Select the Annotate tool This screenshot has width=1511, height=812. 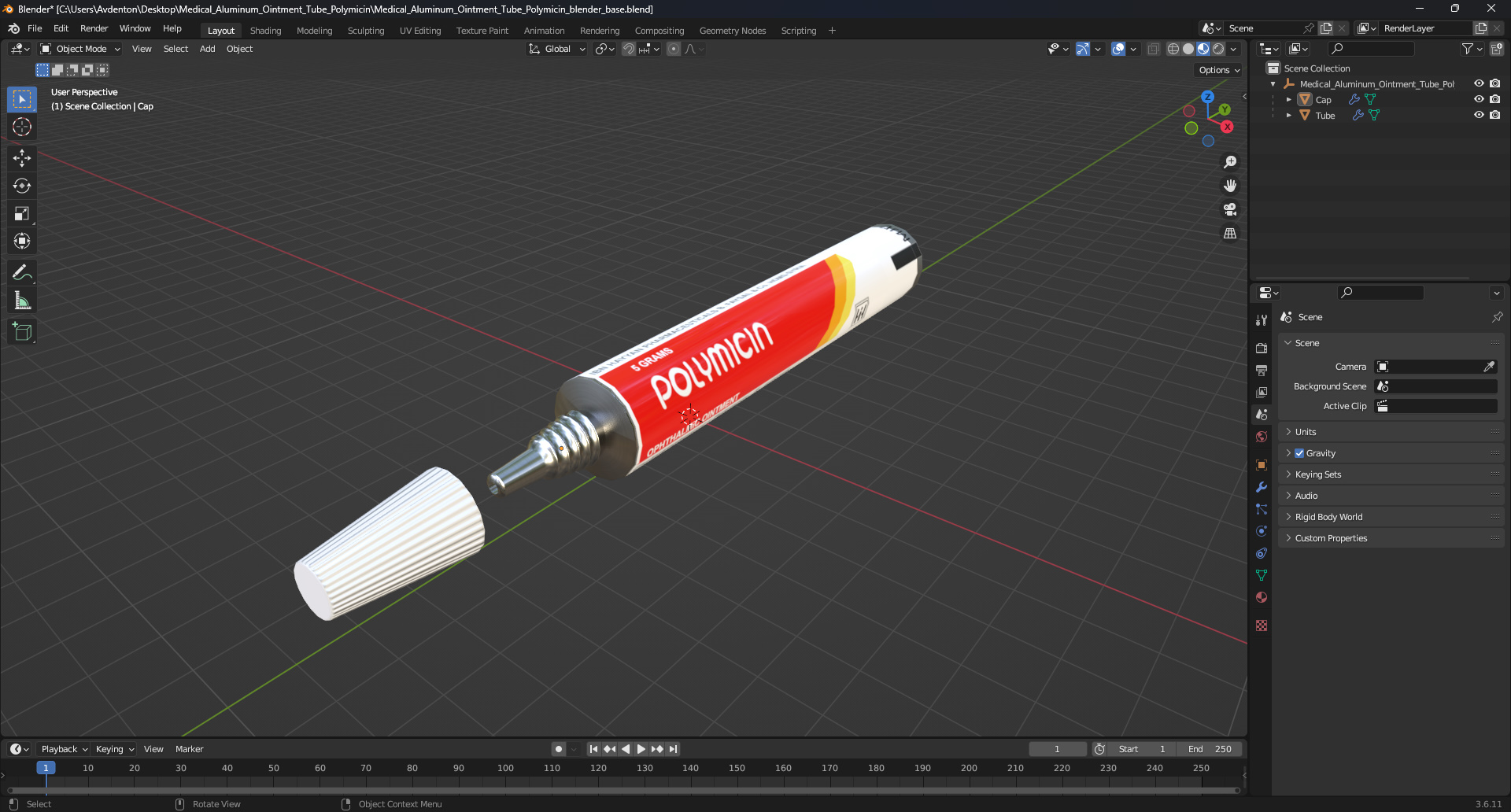tap(22, 273)
